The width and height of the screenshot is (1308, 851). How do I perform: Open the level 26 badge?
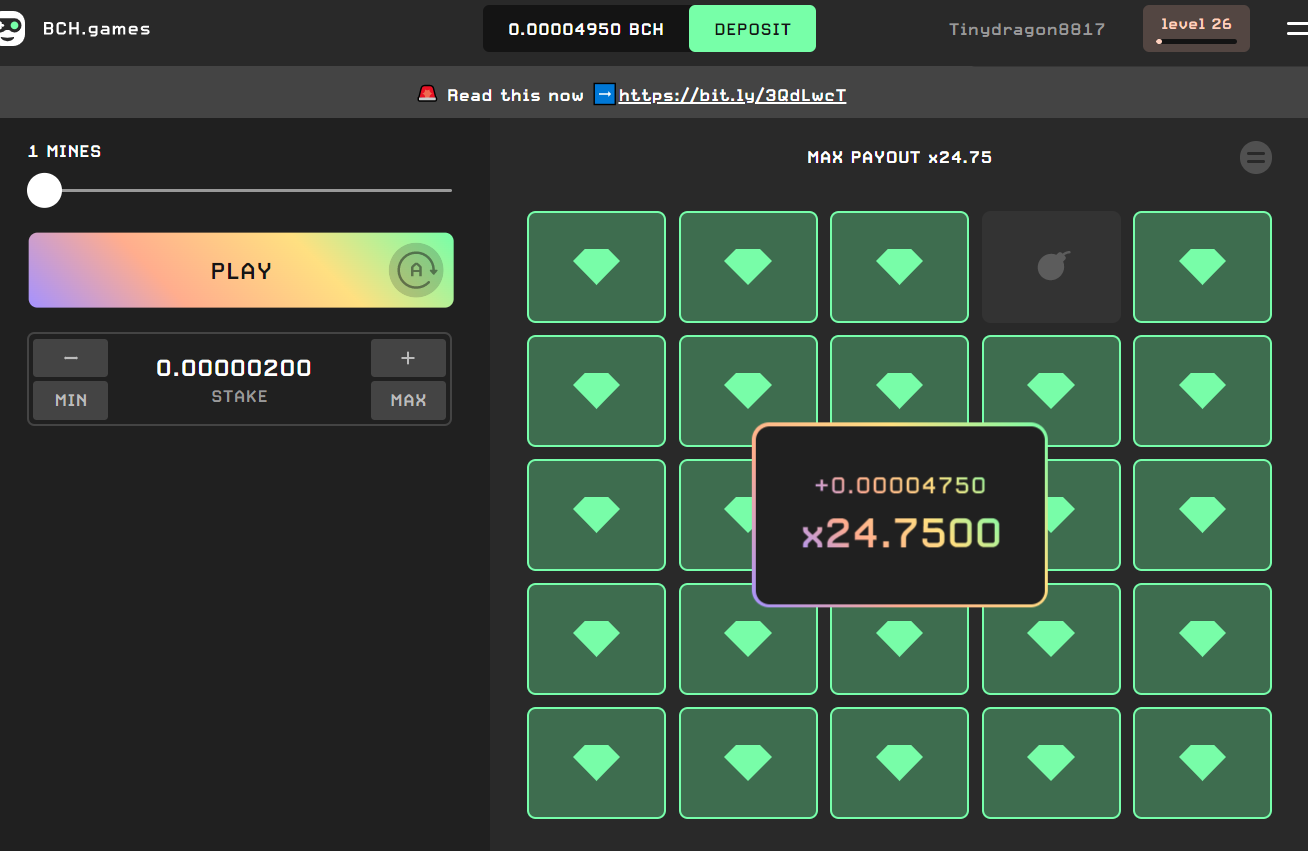1196,28
